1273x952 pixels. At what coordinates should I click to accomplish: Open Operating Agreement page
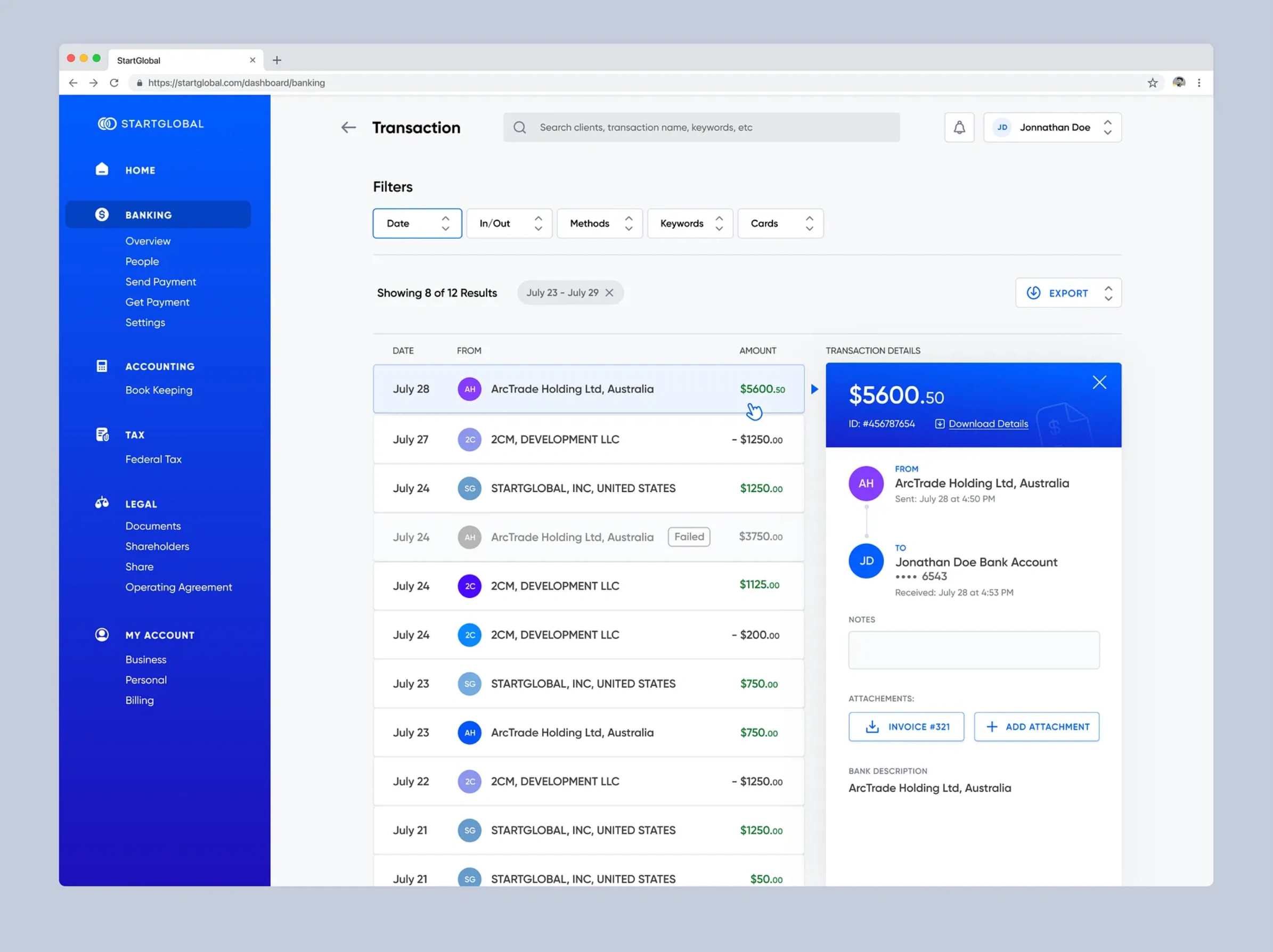pos(178,587)
